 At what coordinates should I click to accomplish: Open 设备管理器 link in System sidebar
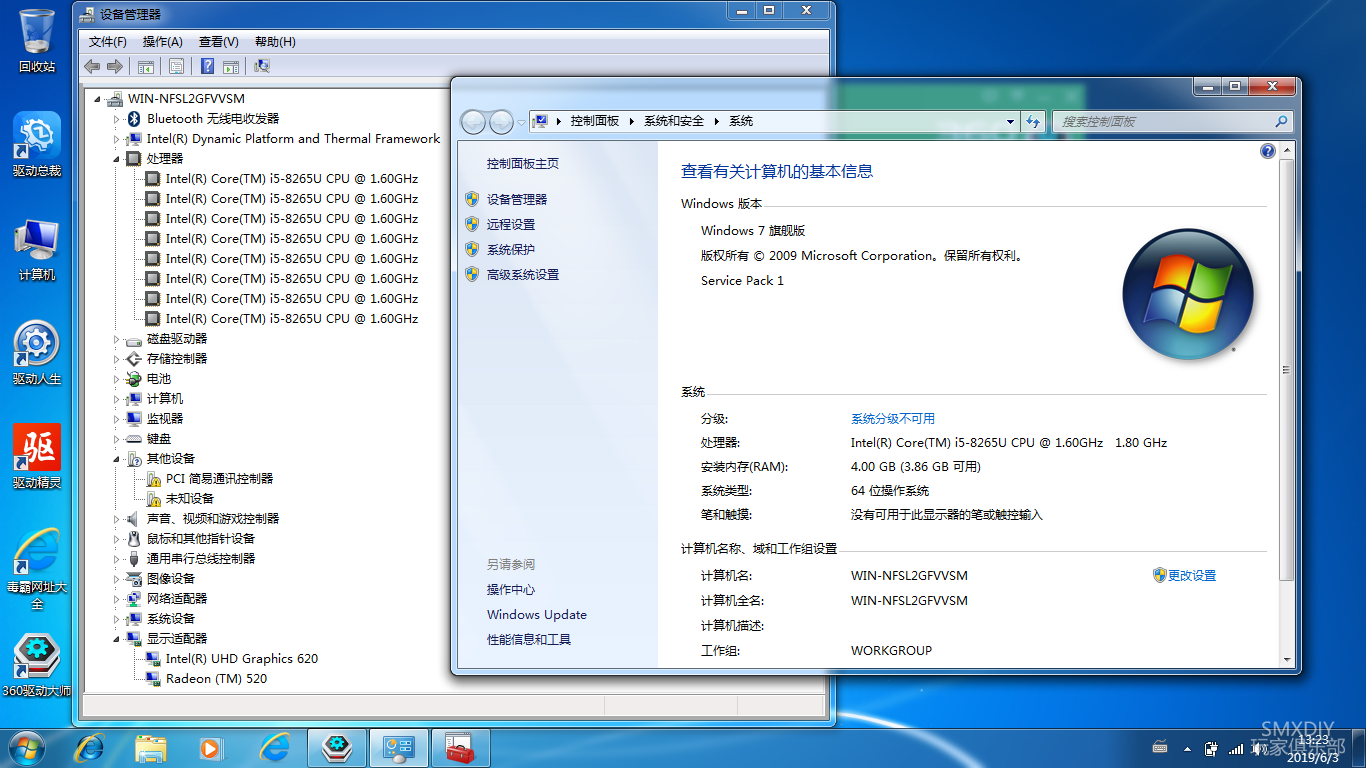(517, 199)
